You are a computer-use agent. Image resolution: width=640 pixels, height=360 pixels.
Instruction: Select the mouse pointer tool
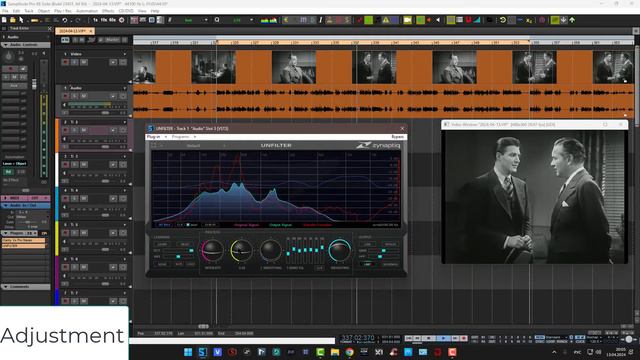pyautogui.click(x=21, y=20)
